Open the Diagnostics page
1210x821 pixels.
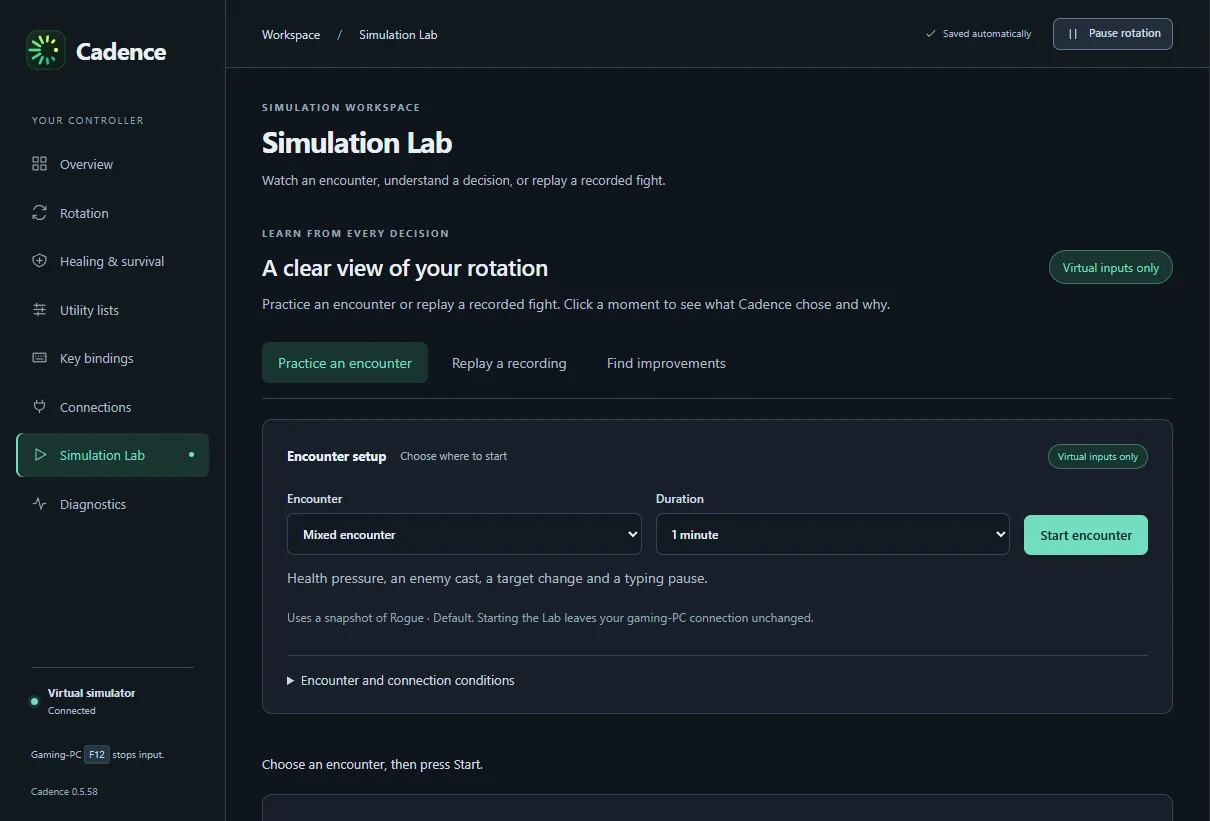tap(112, 504)
